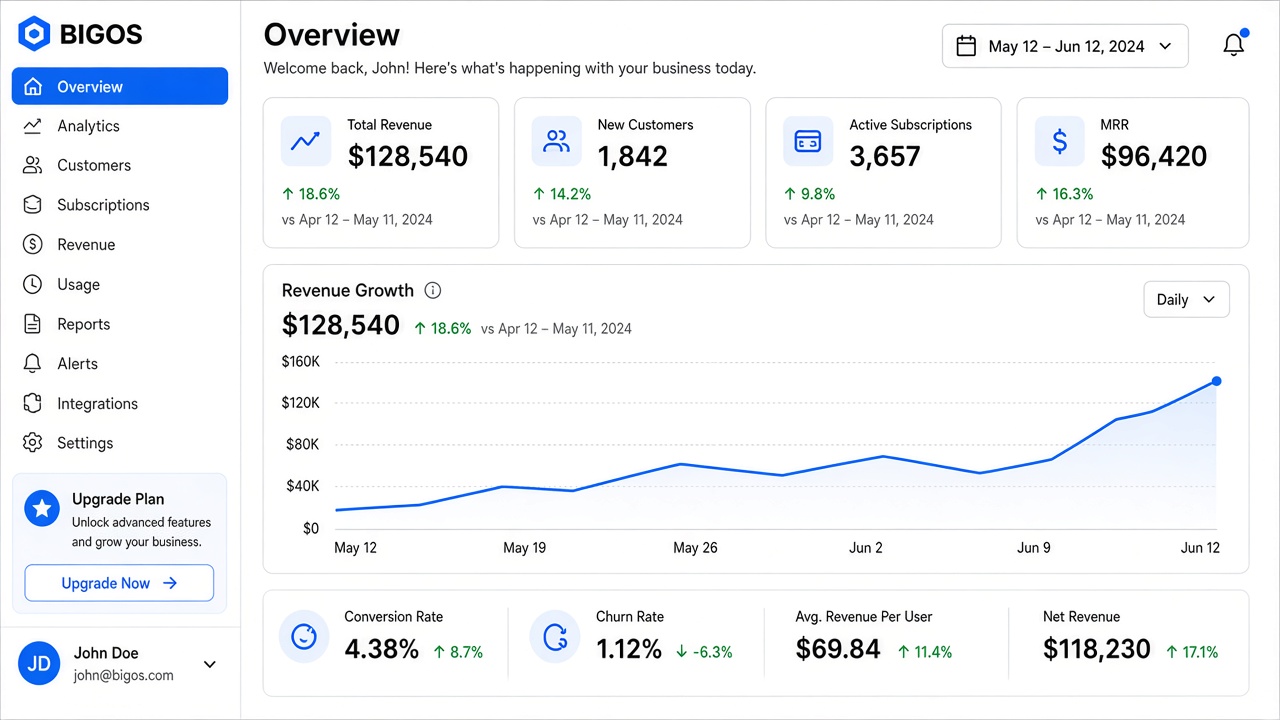Viewport: 1280px width, 720px height.
Task: Click the calendar icon in date picker
Action: 966,46
